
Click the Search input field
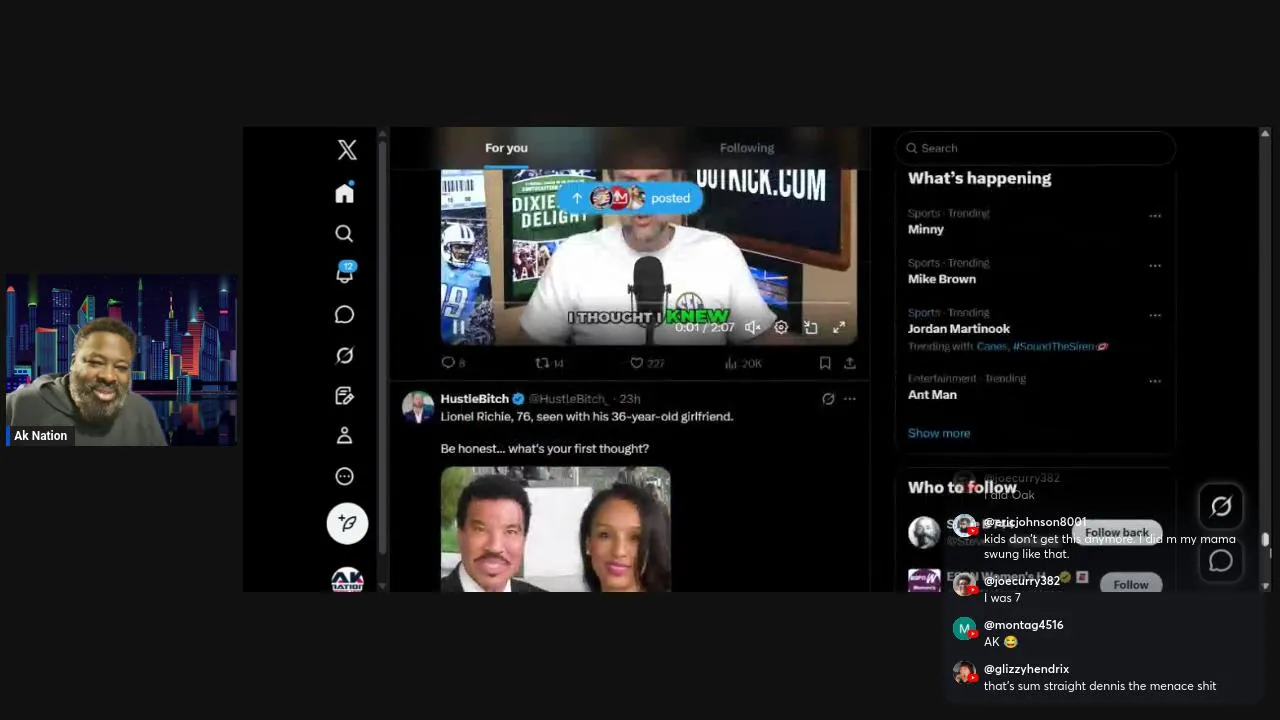pyautogui.click(x=1035, y=148)
